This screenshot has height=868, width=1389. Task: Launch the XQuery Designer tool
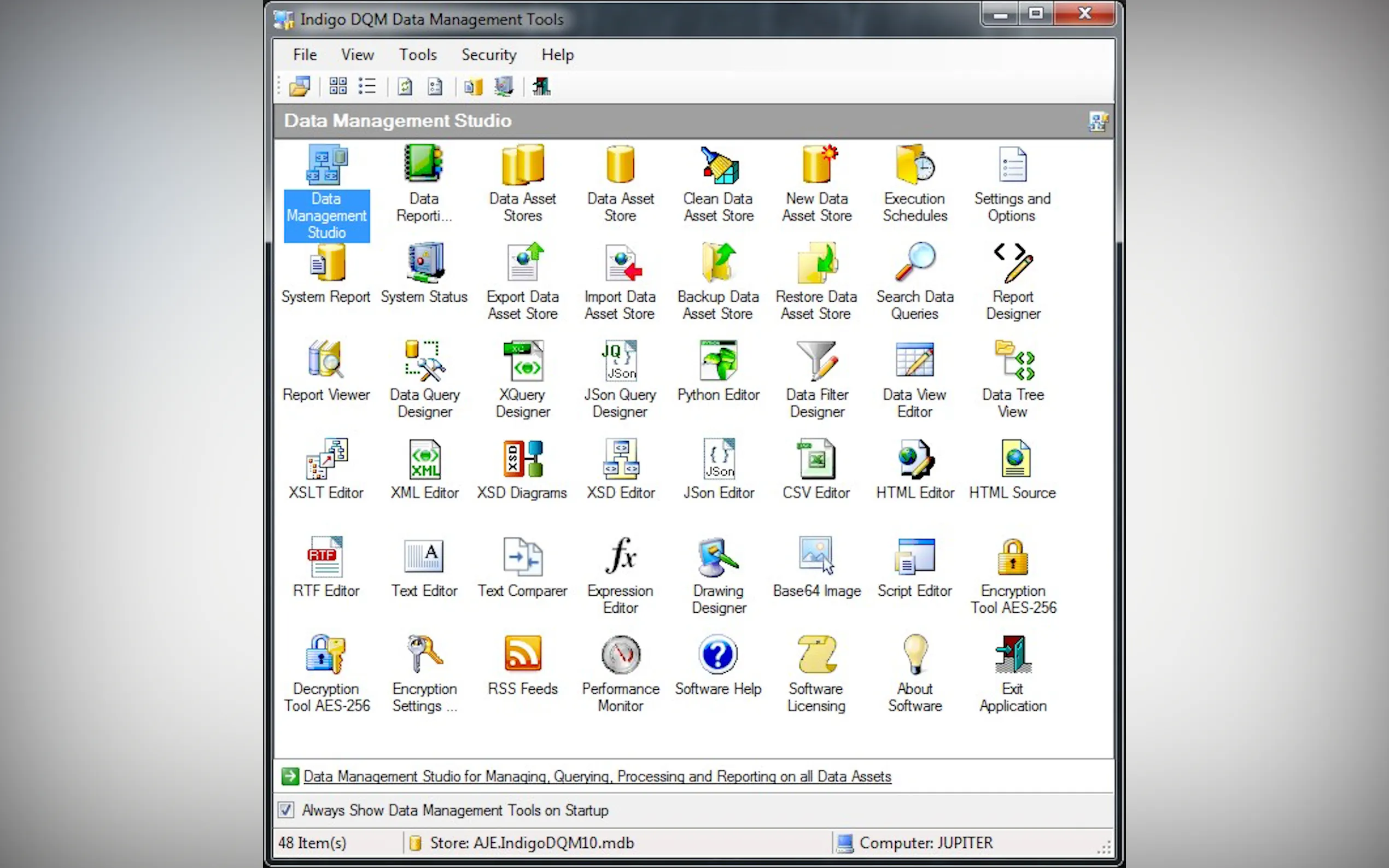pyautogui.click(x=523, y=362)
